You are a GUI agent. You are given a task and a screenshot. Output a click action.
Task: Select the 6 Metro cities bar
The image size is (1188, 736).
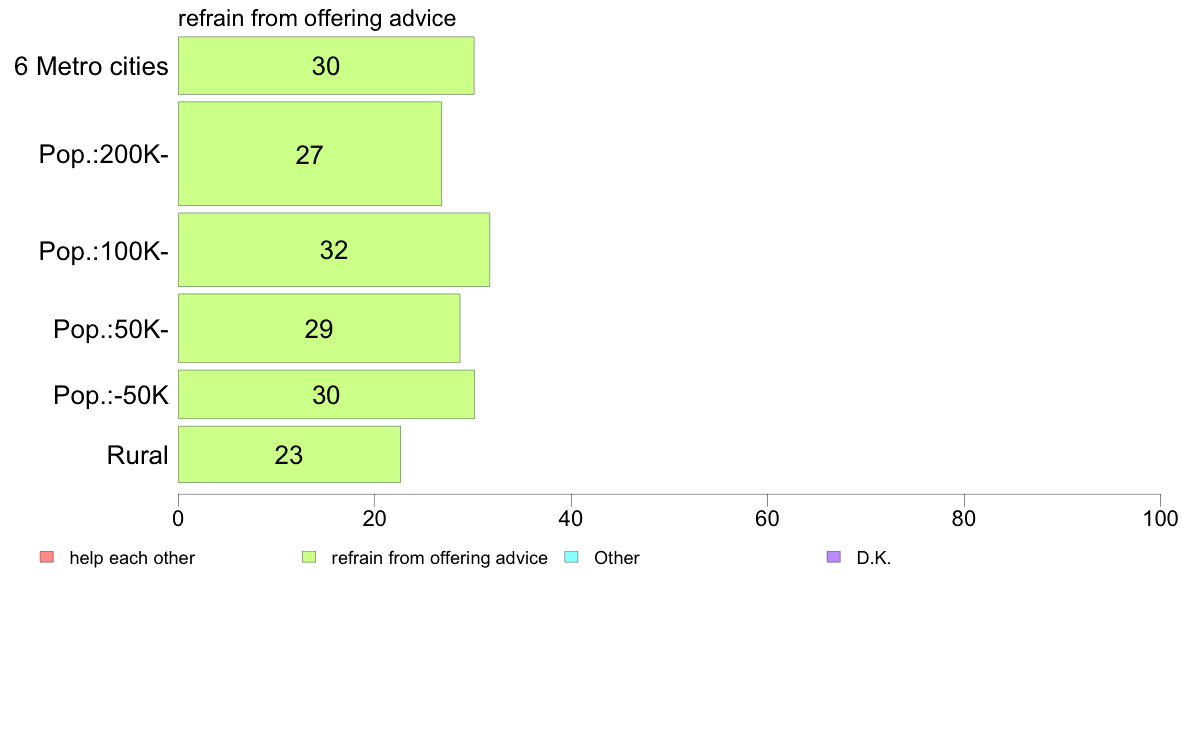[327, 66]
